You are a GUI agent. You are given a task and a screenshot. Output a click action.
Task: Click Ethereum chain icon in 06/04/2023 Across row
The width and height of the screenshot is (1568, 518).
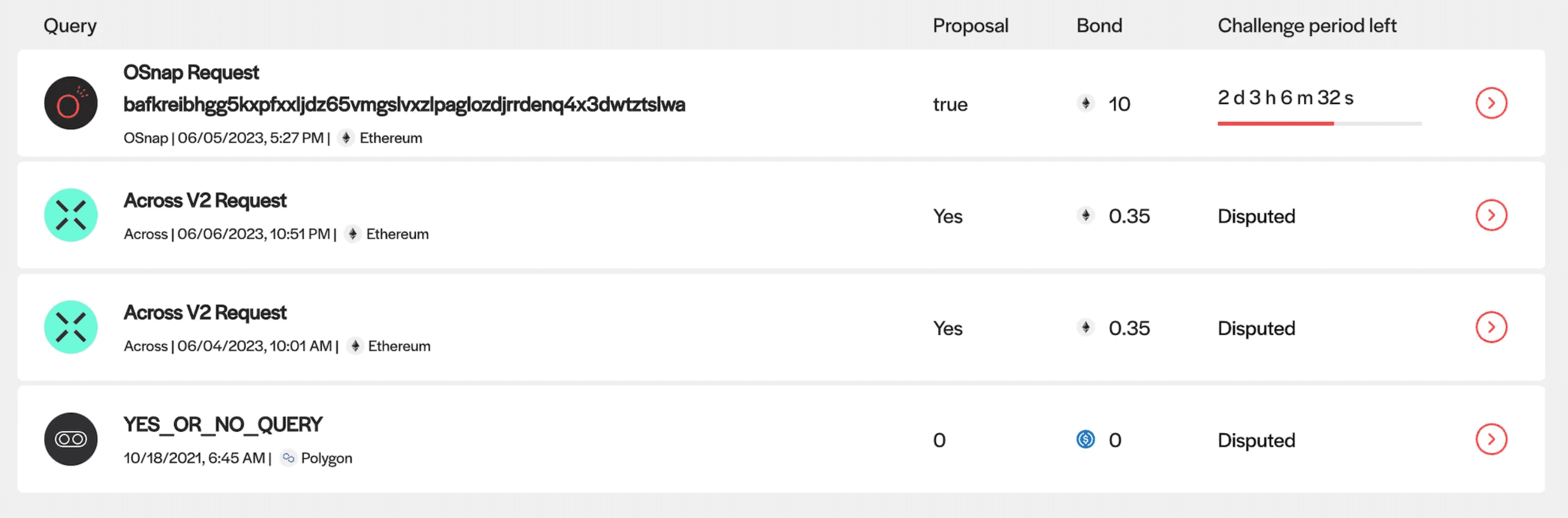[355, 346]
